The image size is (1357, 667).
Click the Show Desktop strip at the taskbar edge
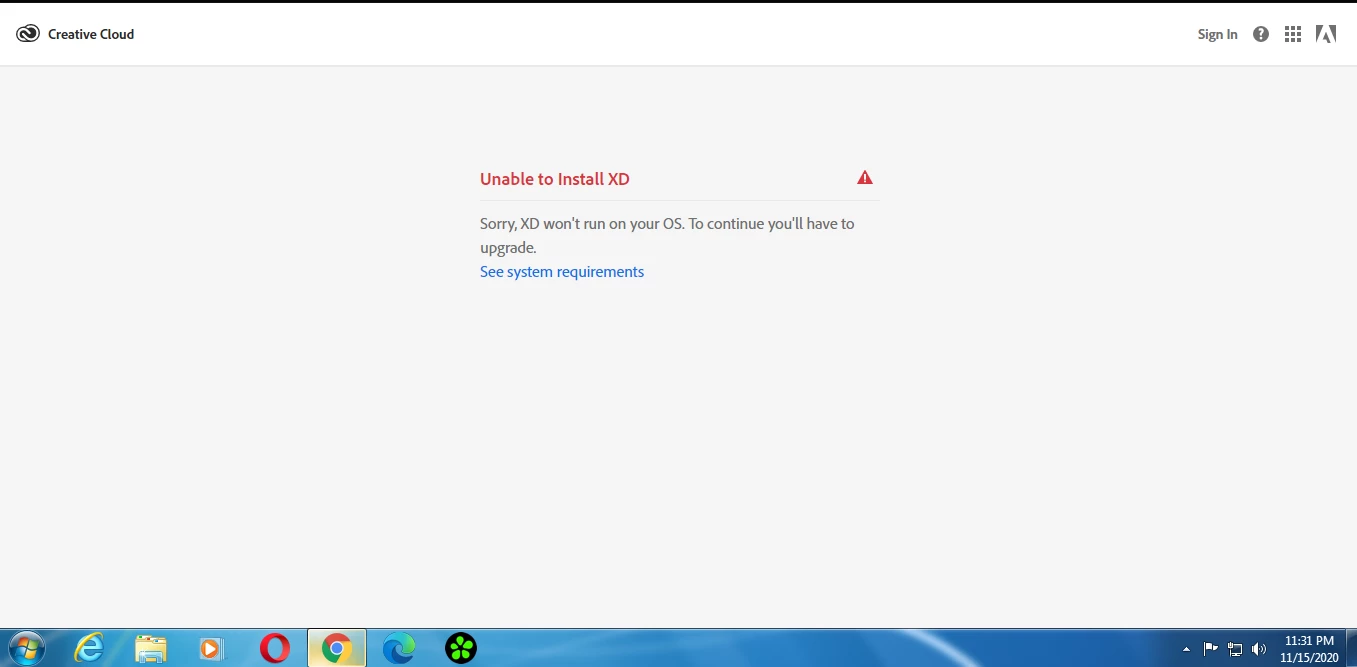(1351, 648)
